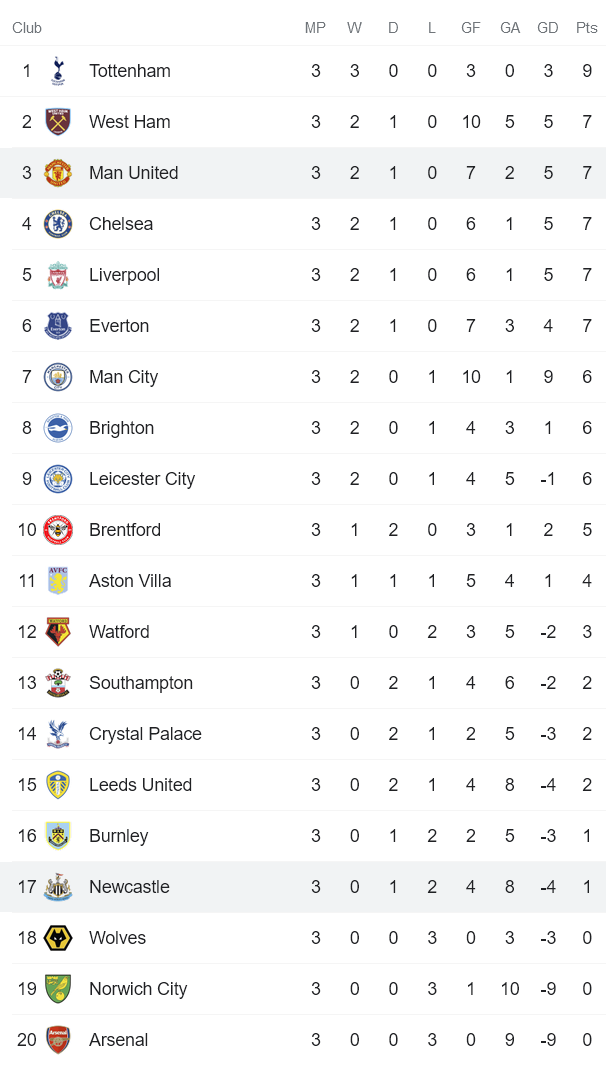Open the Everton team page link
Image resolution: width=606 pixels, height=1082 pixels.
pyautogui.click(x=119, y=326)
